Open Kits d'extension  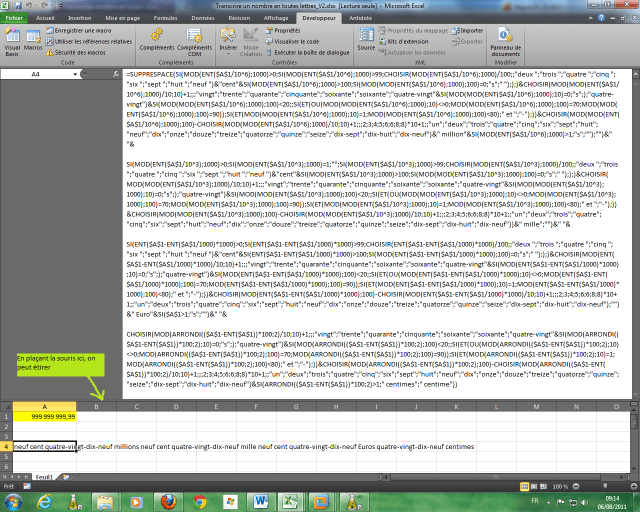tap(404, 42)
